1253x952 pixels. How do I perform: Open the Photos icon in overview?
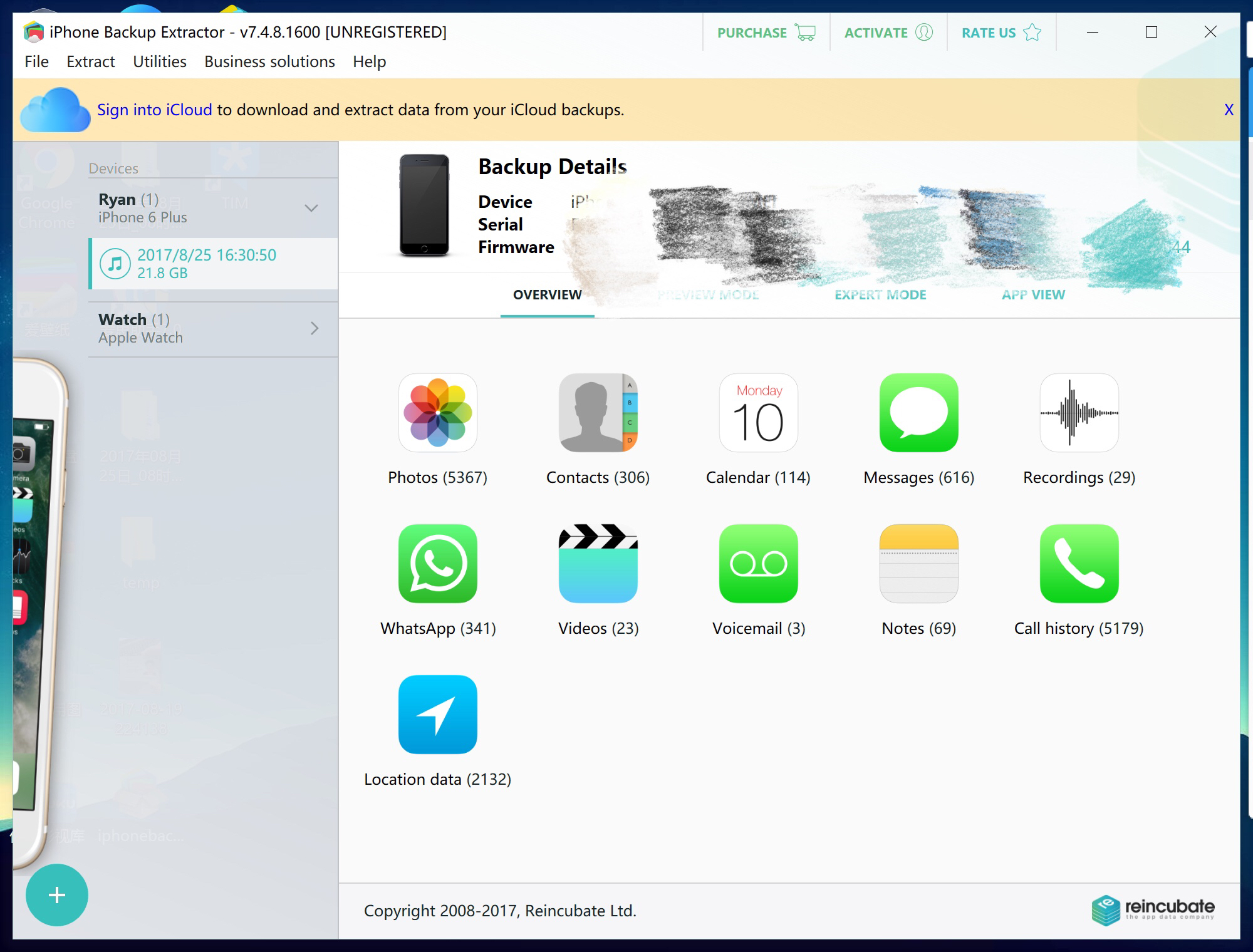(x=437, y=413)
